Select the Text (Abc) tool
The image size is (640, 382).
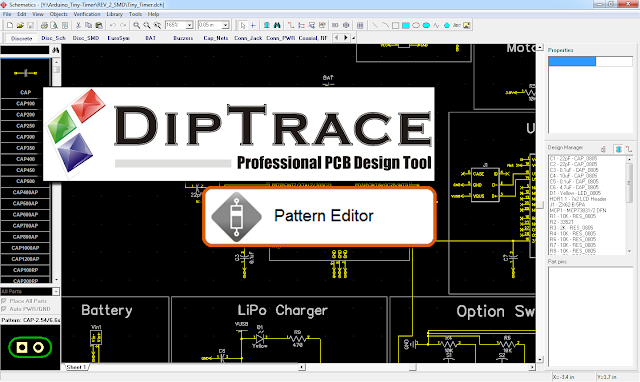457,25
